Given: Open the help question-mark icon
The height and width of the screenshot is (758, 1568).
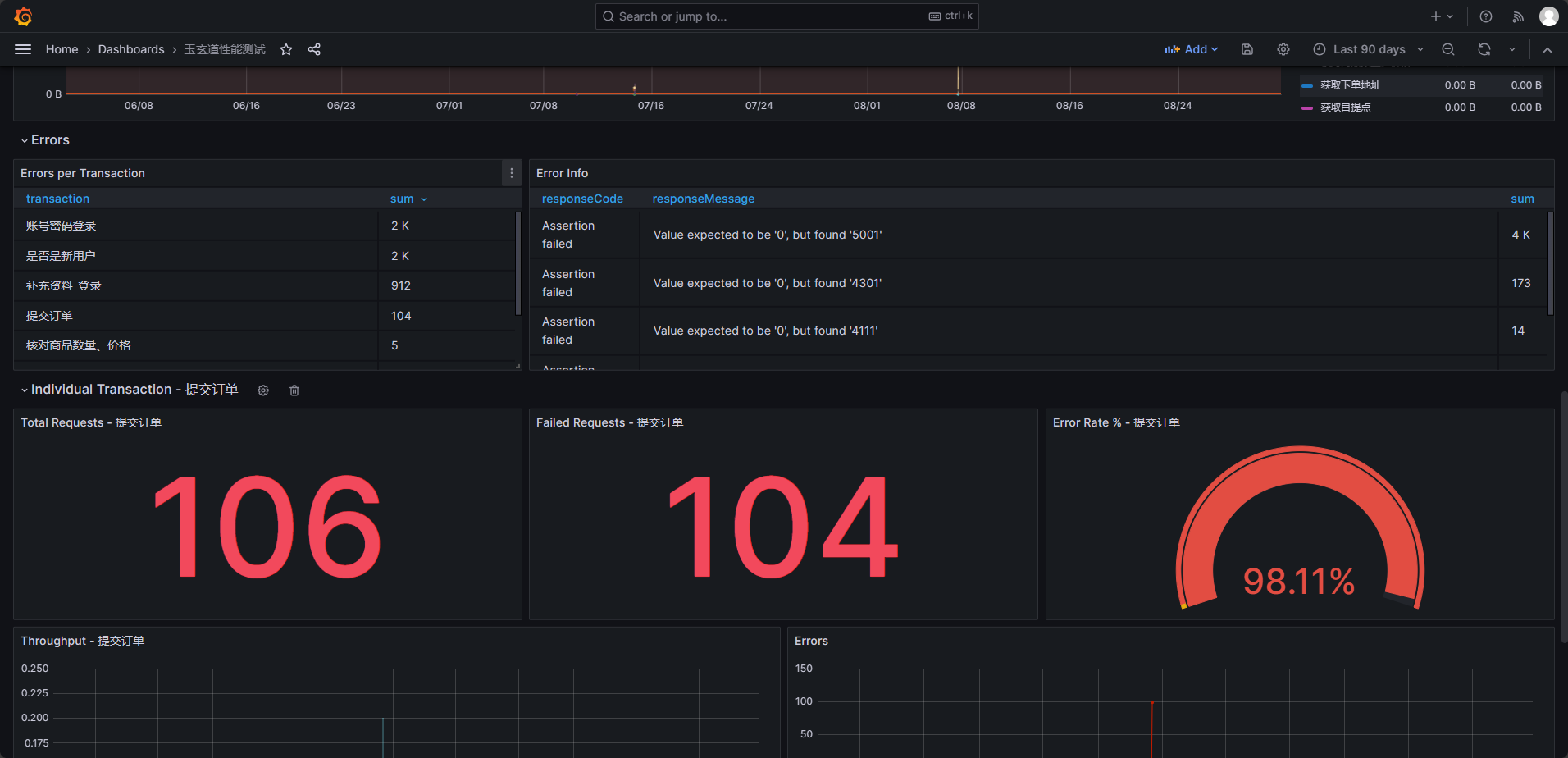Looking at the screenshot, I should point(1486,16).
